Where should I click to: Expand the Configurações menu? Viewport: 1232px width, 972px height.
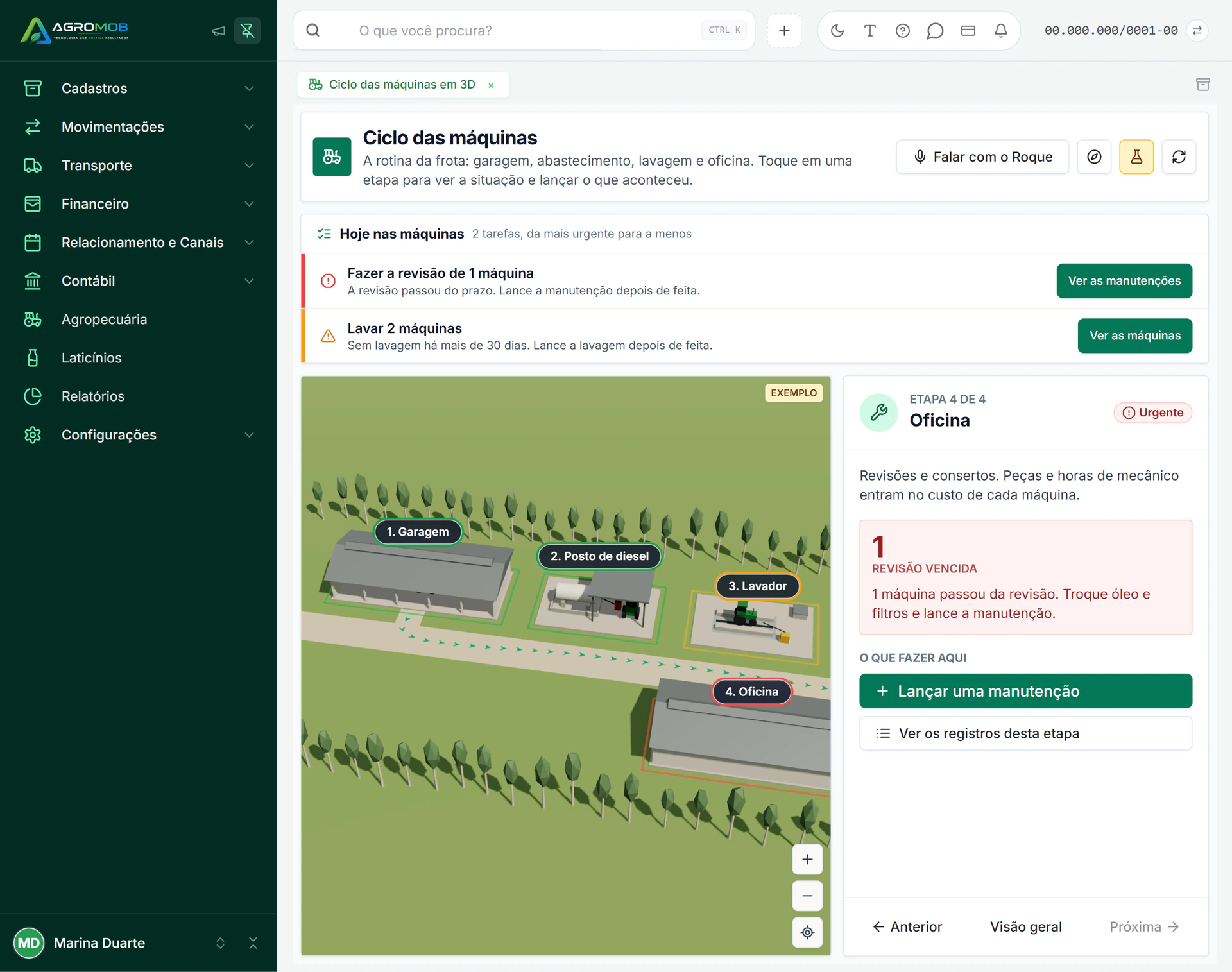(x=139, y=434)
